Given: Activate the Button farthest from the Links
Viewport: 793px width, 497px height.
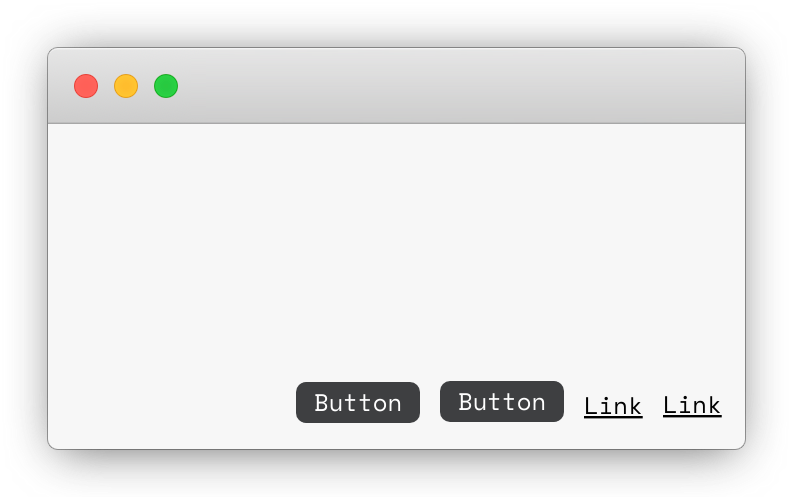Looking at the screenshot, I should pos(358,402).
